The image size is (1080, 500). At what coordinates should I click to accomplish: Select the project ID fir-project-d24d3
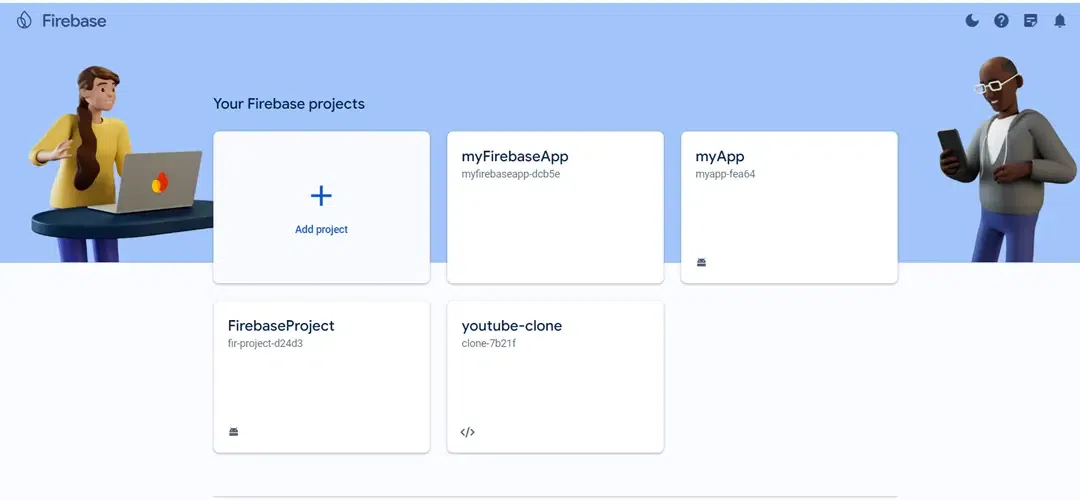265,344
